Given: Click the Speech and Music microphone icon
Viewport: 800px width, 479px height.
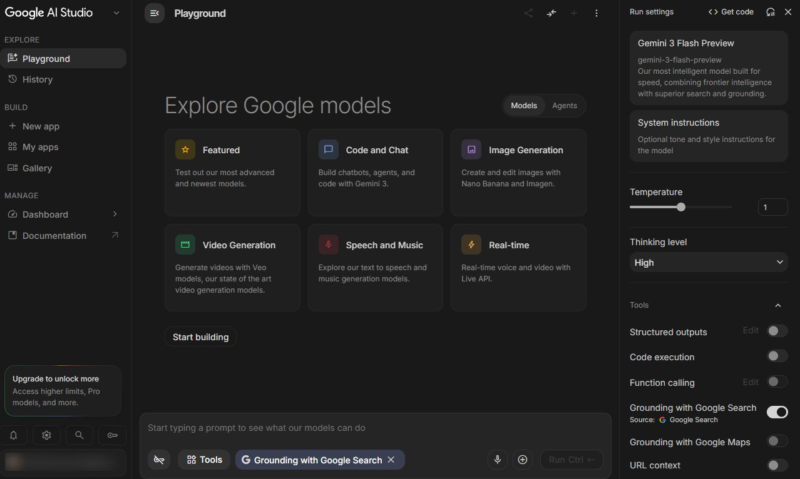Looking at the screenshot, I should tap(329, 245).
